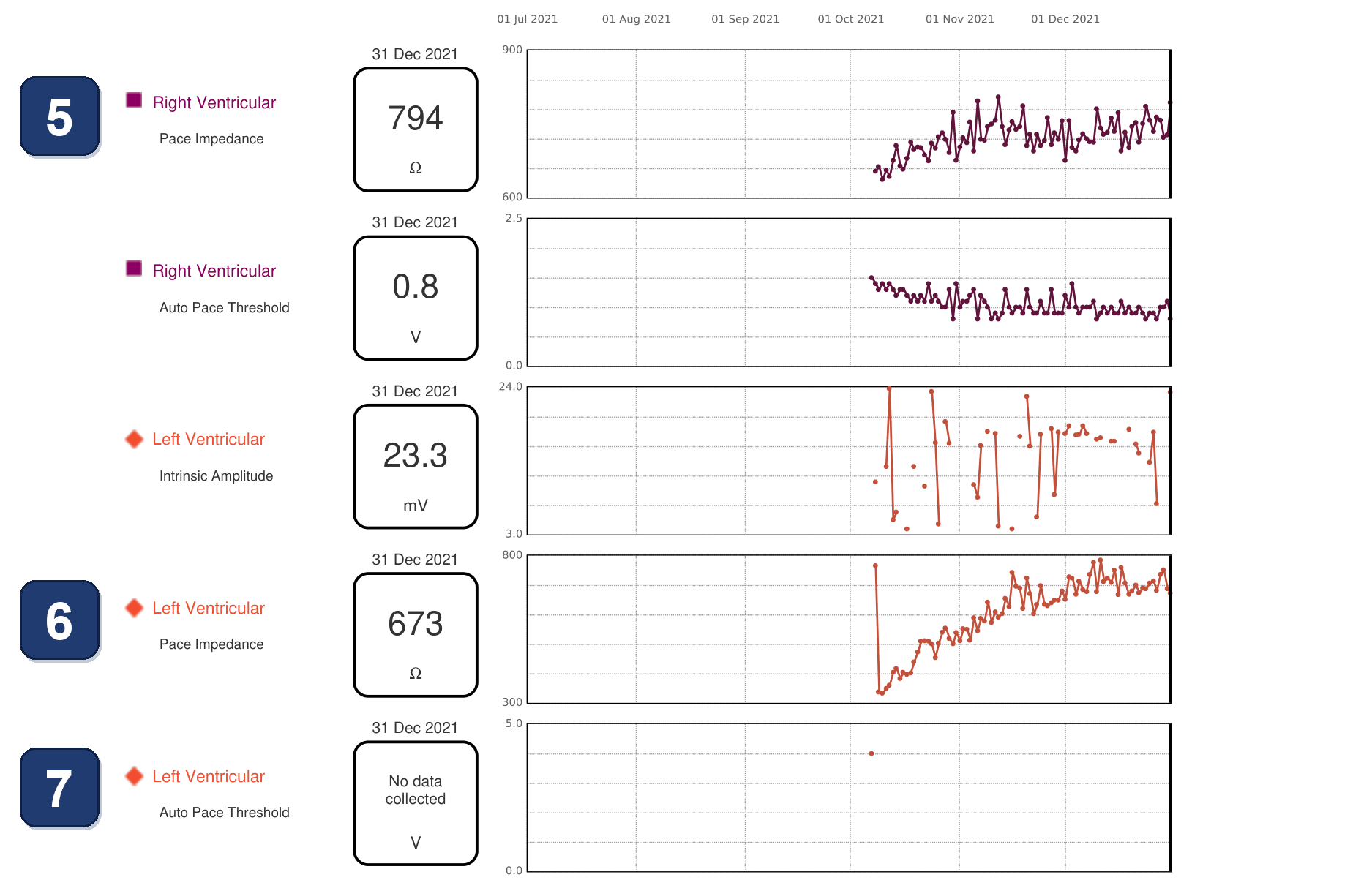
Task: Select "Auto Pace Threshold" under Right Ventricular
Action: pyautogui.click(x=225, y=308)
